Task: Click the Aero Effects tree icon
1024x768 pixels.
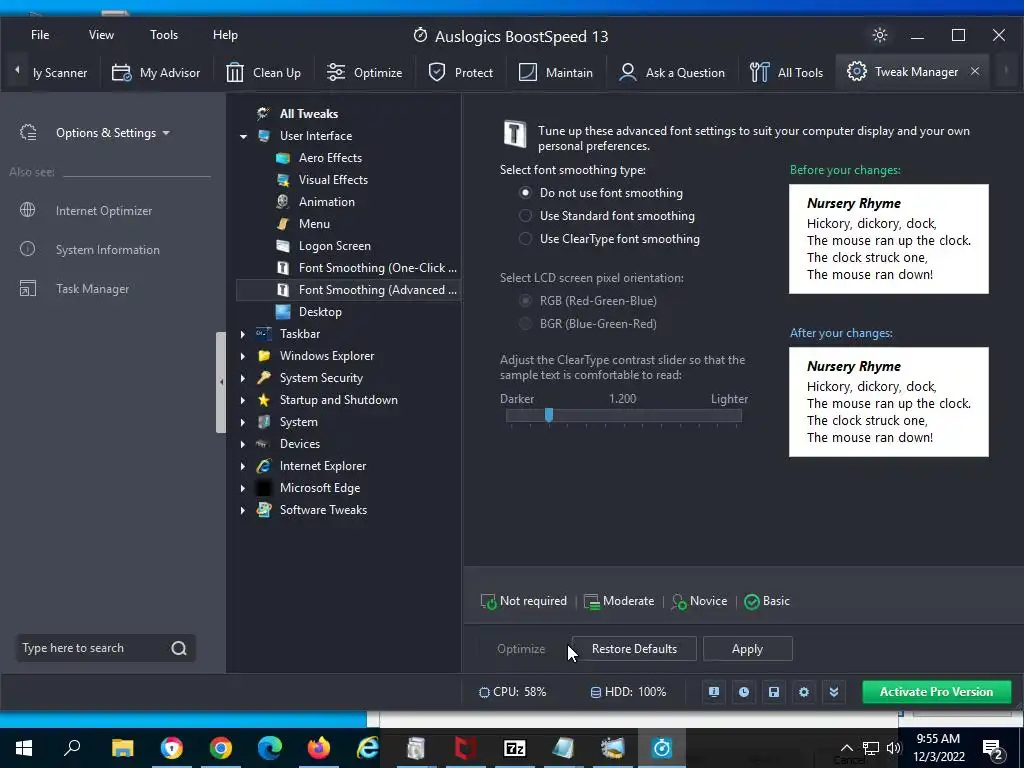Action: [283, 158]
